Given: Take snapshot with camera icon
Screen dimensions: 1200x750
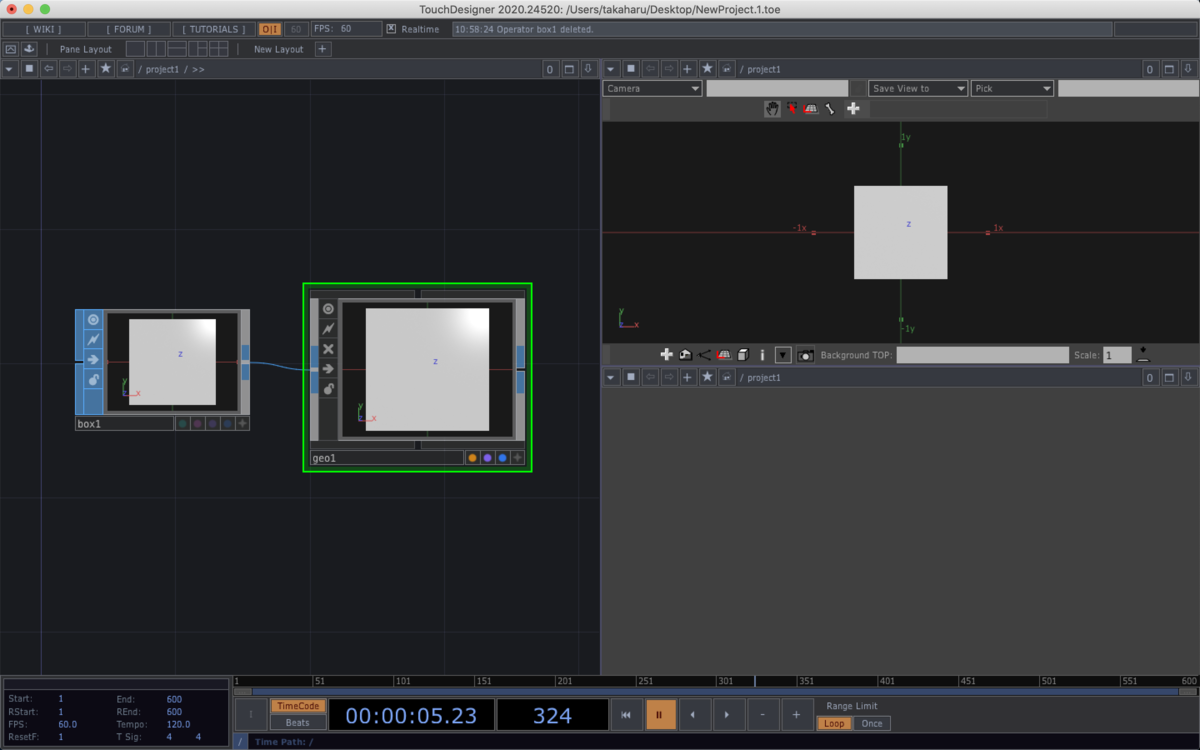Looking at the screenshot, I should (806, 355).
